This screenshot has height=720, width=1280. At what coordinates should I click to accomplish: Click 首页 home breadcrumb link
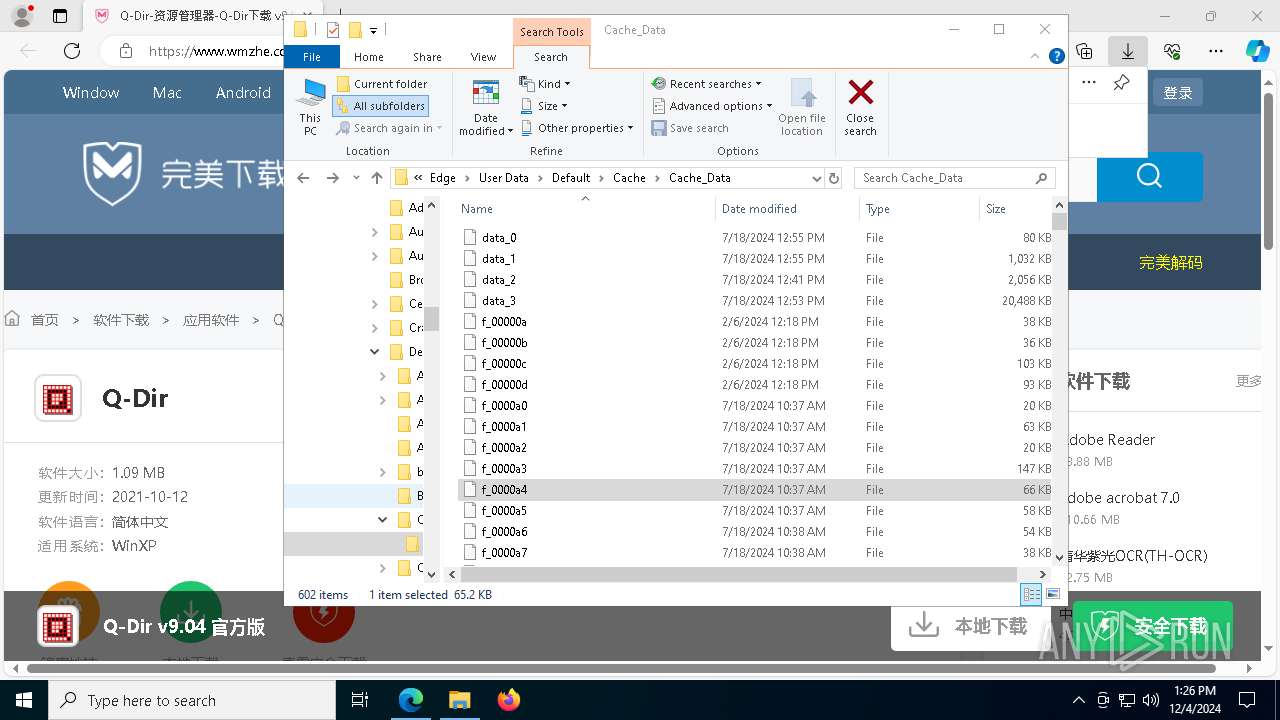(44, 320)
